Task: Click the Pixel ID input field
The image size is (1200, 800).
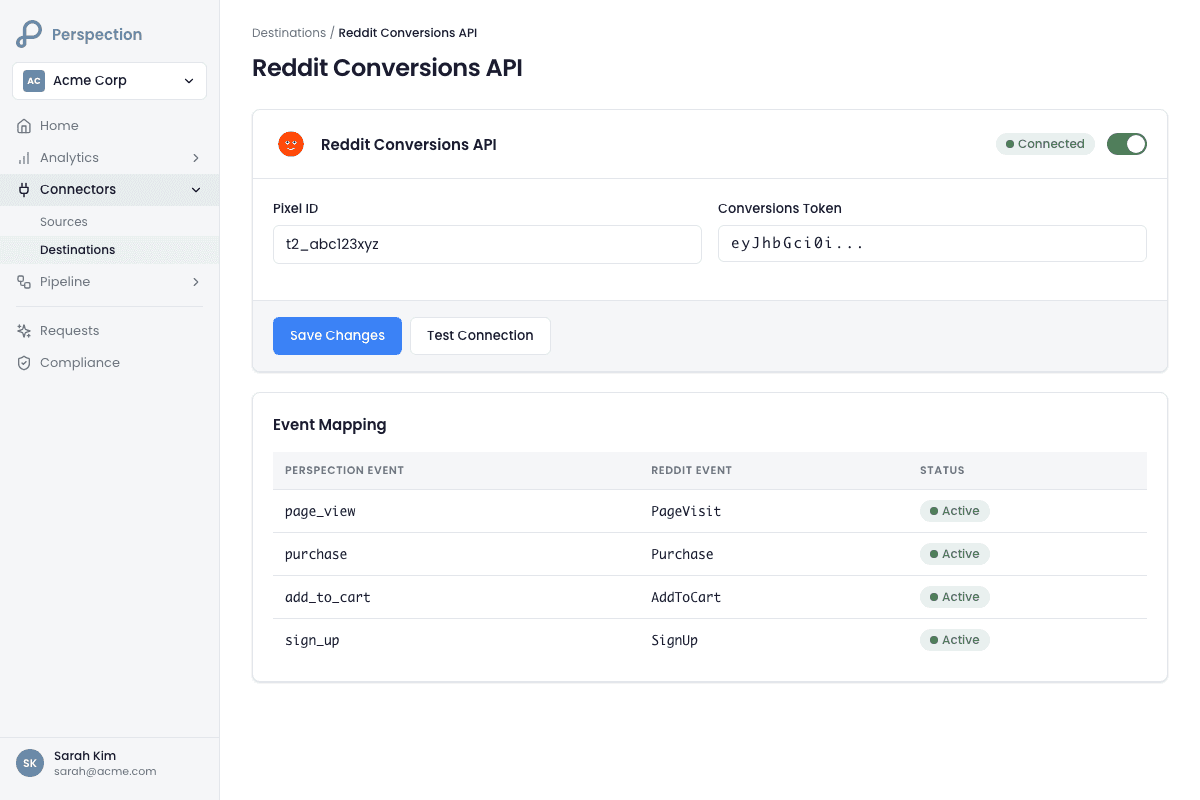Action: [487, 244]
